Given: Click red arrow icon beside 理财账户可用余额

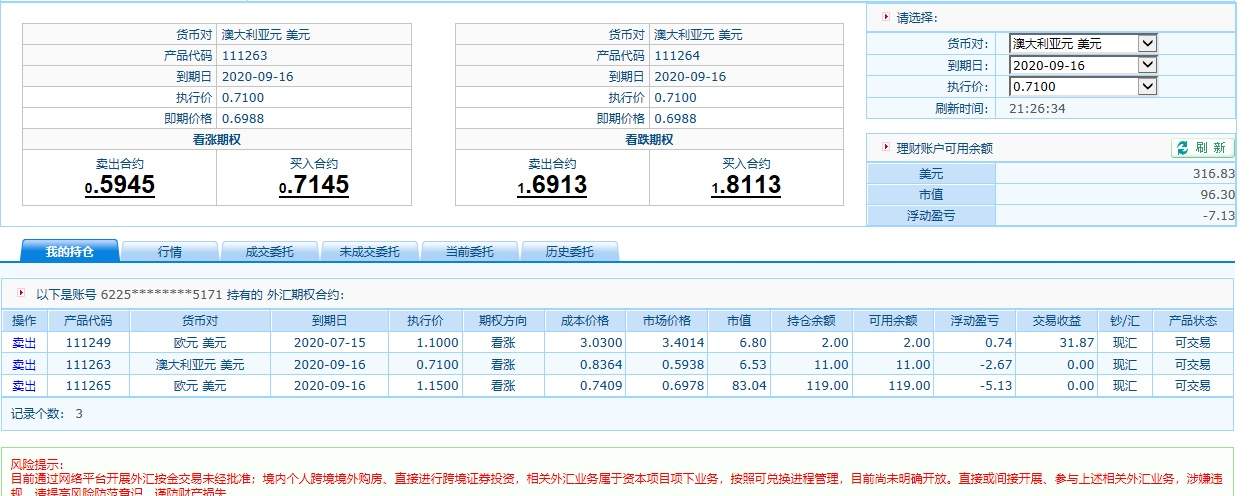Looking at the screenshot, I should point(885,147).
